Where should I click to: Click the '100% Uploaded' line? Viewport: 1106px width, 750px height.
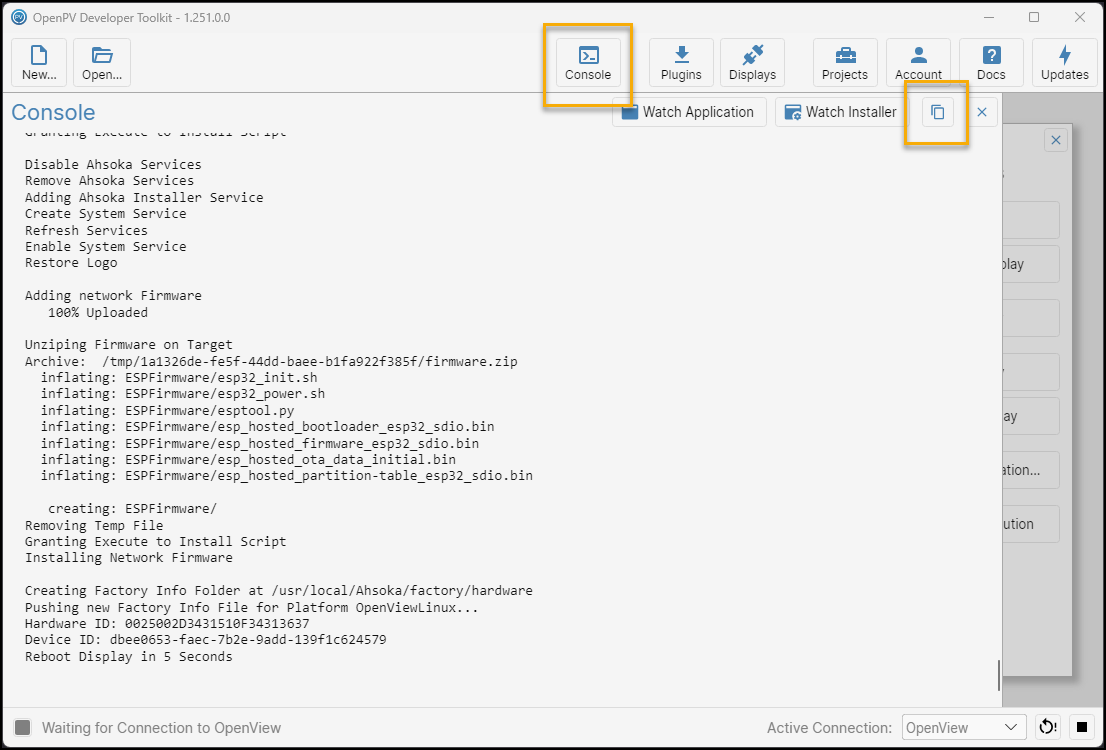click(x=98, y=313)
